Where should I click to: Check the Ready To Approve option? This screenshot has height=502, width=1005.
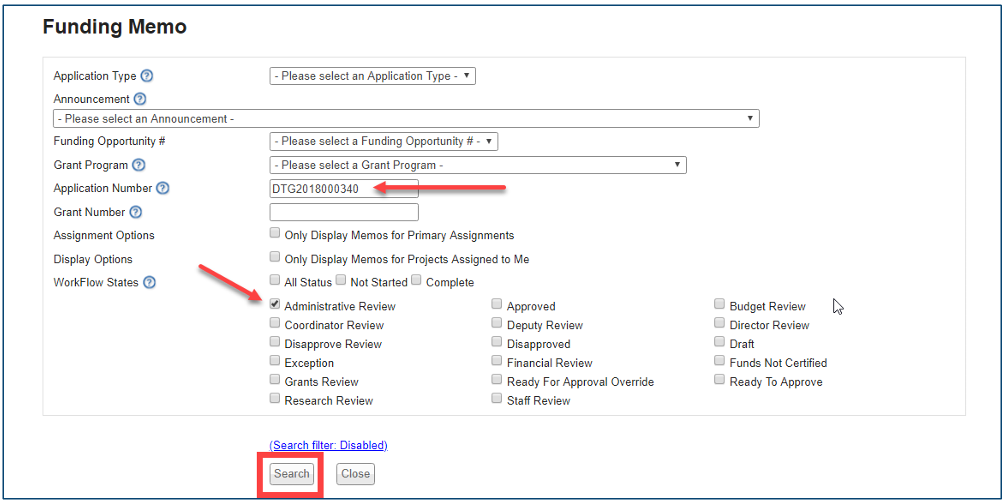click(x=720, y=381)
